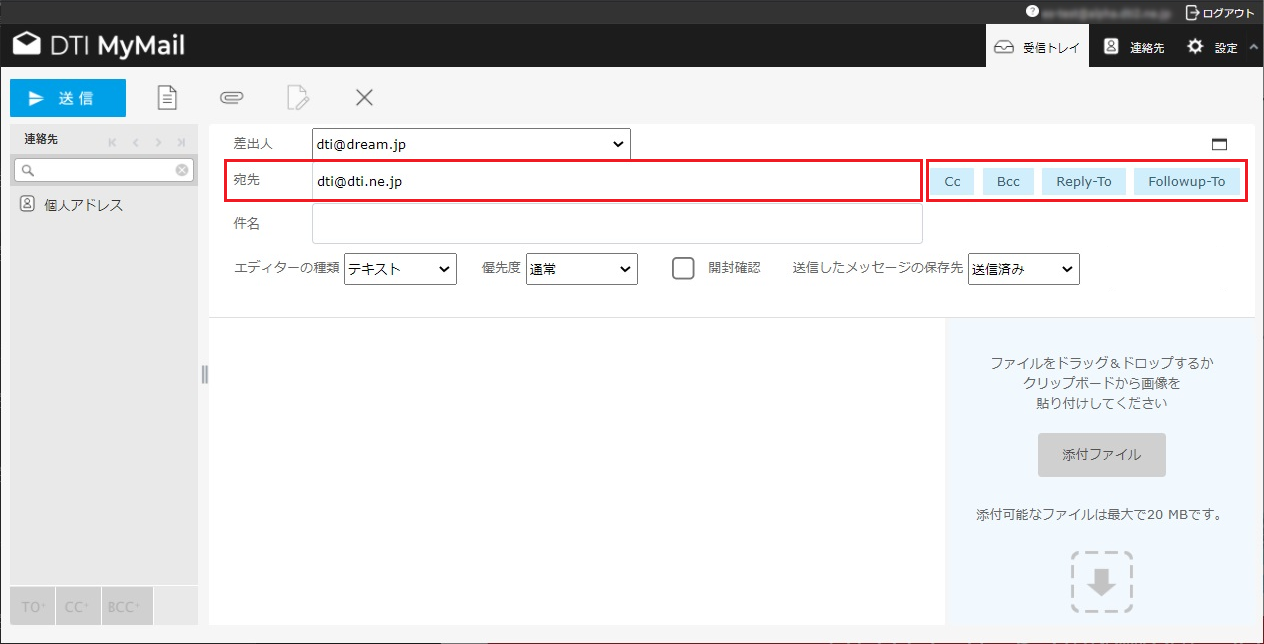Click the 宛先 recipient field
The height and width of the screenshot is (644, 1264).
point(616,182)
